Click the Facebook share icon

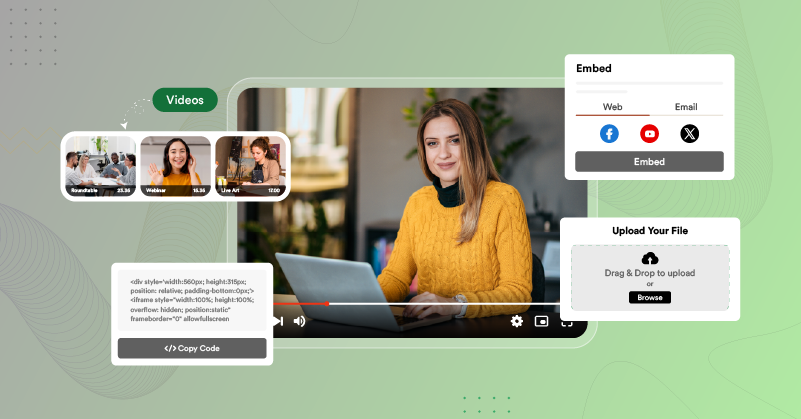click(609, 134)
